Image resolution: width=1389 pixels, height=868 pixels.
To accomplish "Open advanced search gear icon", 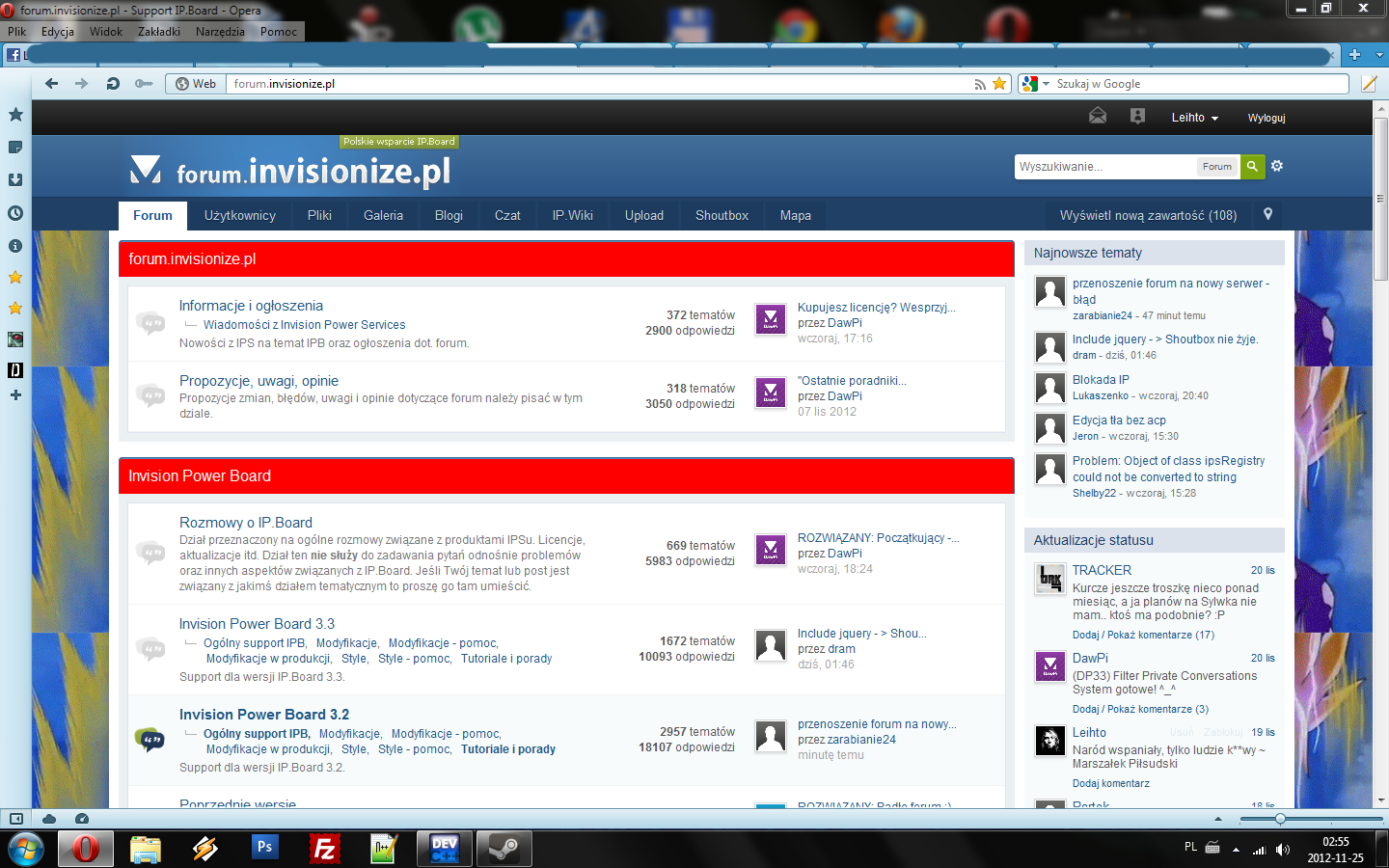I will [x=1277, y=166].
